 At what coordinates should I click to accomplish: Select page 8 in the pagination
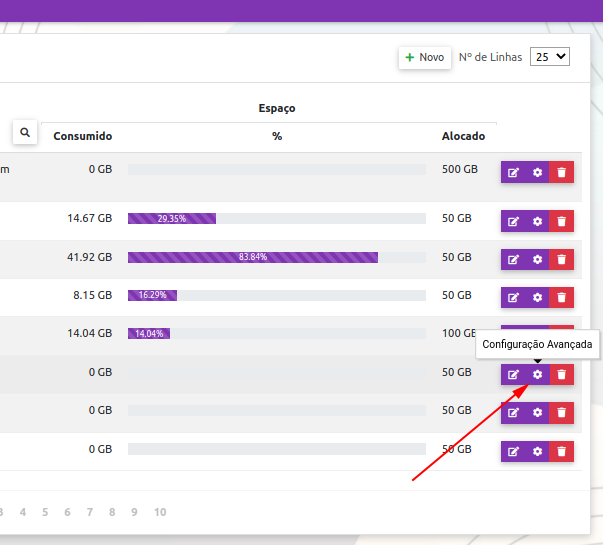(x=111, y=512)
